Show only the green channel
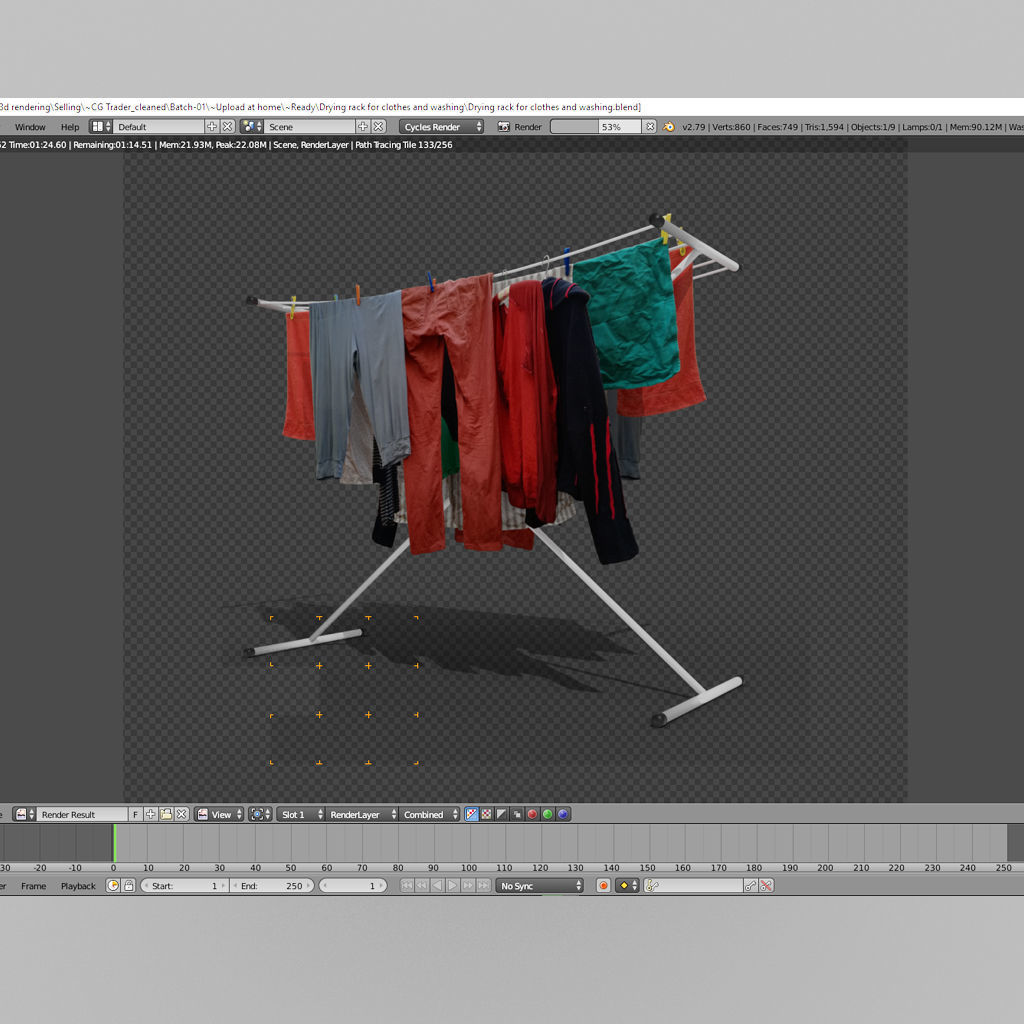 [548, 814]
